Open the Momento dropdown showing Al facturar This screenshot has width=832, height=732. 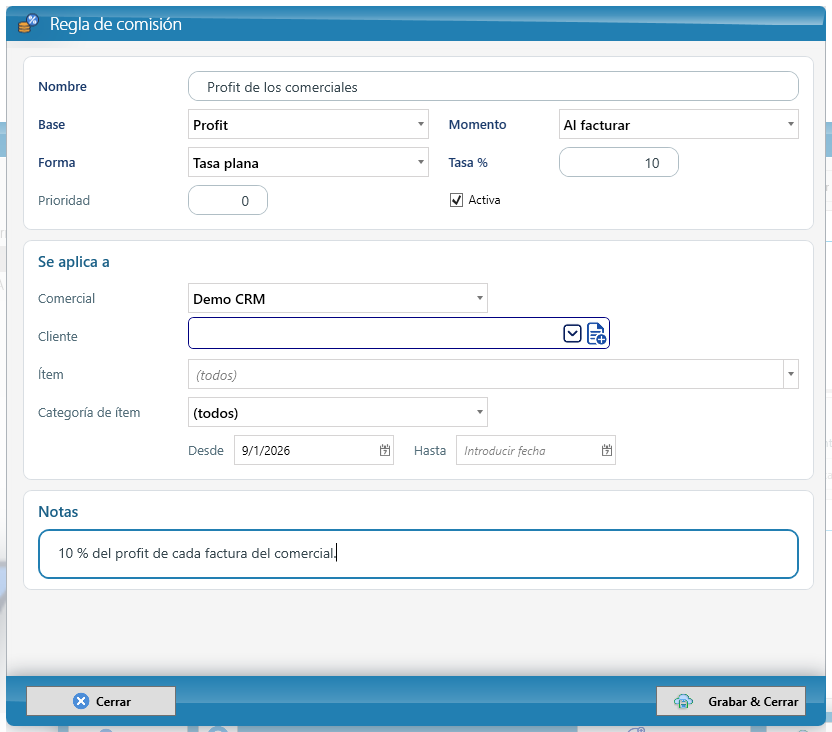click(x=679, y=125)
